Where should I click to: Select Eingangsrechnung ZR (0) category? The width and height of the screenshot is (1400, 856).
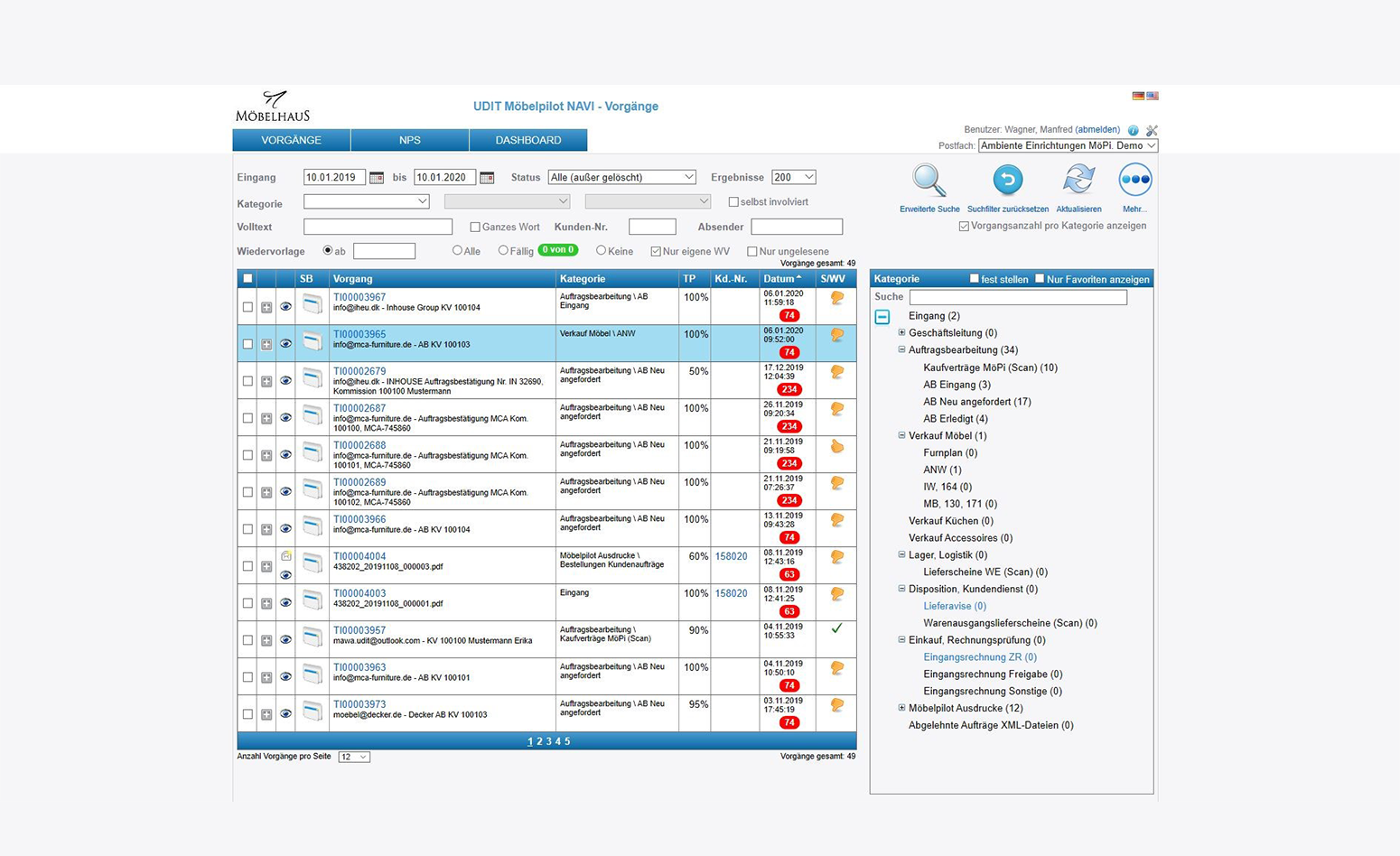pyautogui.click(x=980, y=656)
